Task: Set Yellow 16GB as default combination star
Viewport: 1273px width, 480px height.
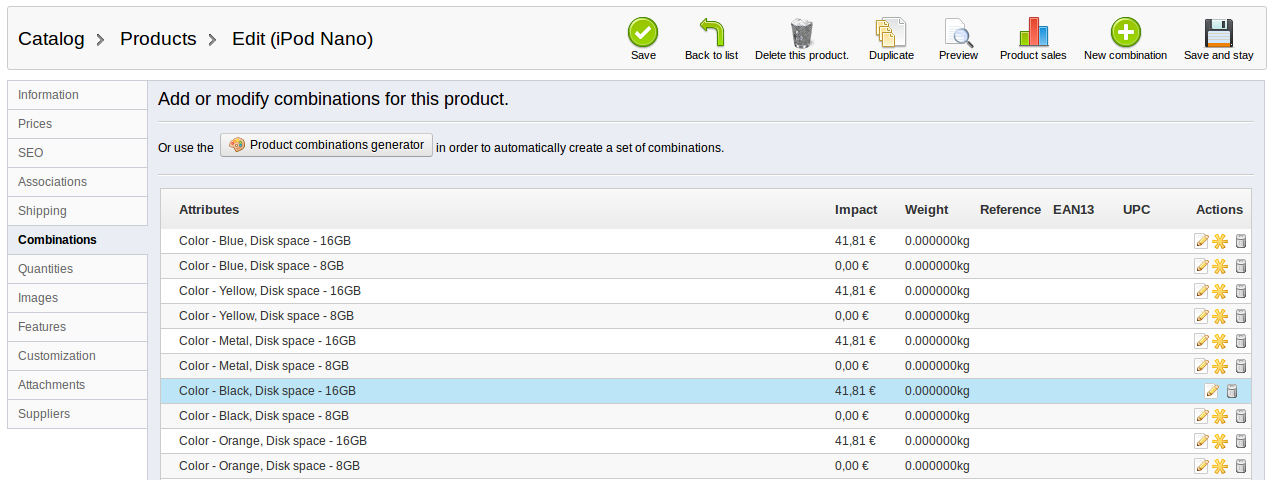Action: tap(1220, 291)
